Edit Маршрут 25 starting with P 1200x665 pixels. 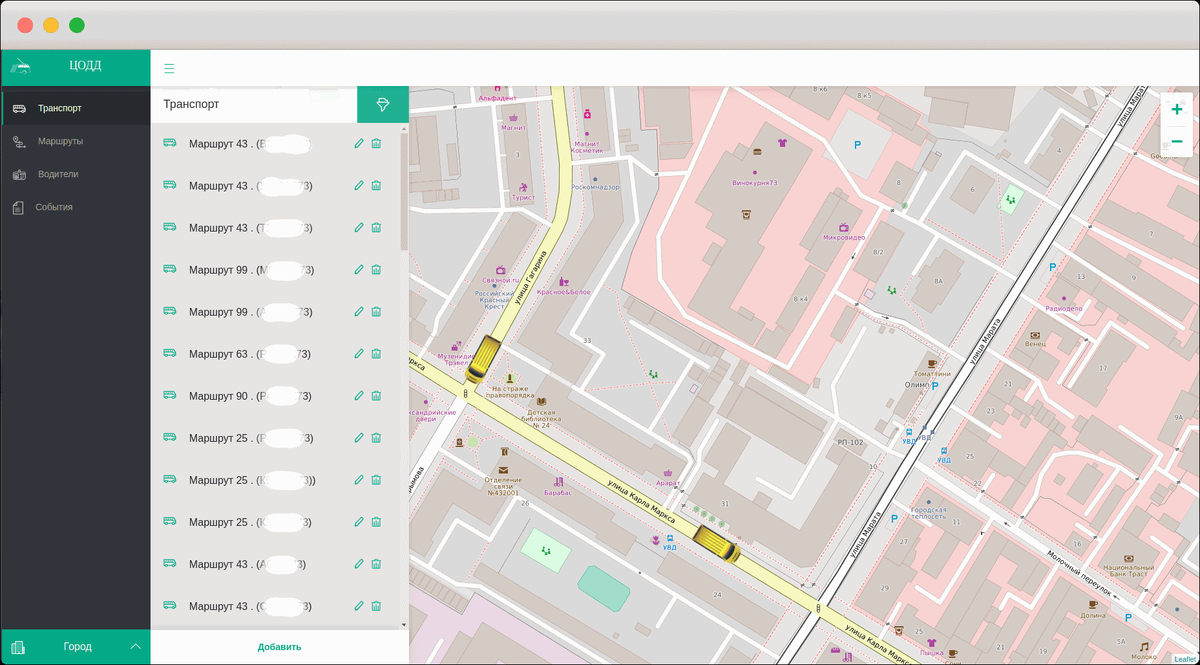(359, 438)
